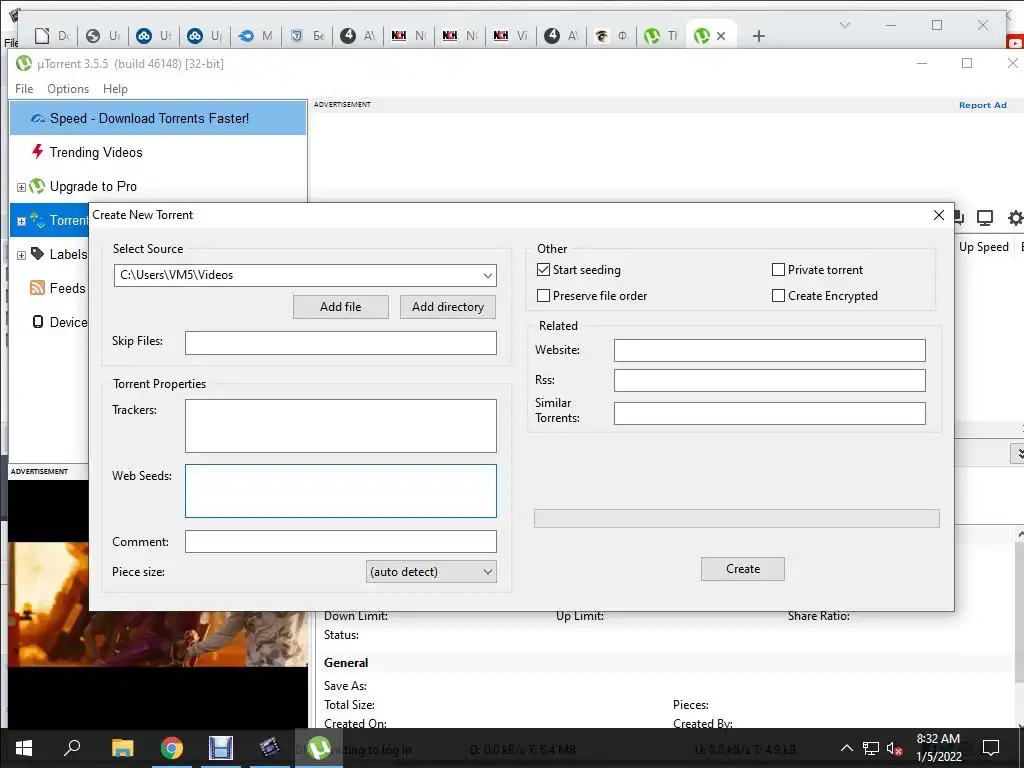Close the Create New Torrent dialog
The height and width of the screenshot is (768, 1024).
pyautogui.click(x=938, y=215)
